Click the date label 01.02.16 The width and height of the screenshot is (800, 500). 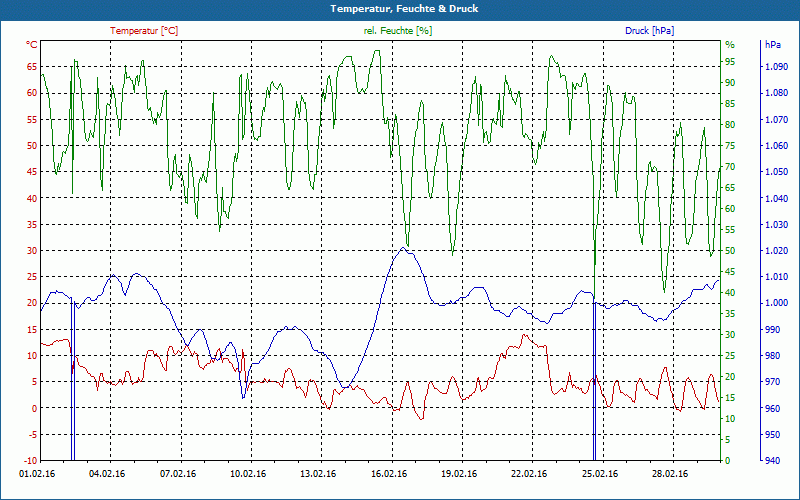point(37,474)
